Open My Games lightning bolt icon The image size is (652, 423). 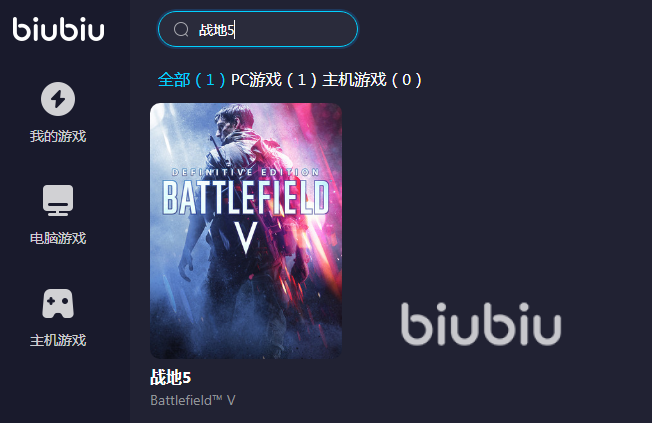pyautogui.click(x=58, y=99)
